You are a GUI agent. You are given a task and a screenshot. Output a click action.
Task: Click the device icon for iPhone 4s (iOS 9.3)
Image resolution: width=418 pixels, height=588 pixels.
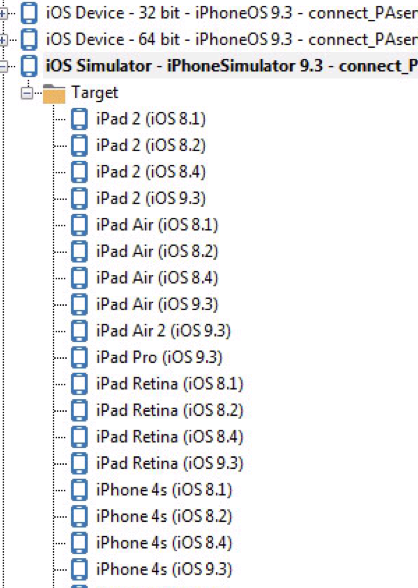point(79,569)
